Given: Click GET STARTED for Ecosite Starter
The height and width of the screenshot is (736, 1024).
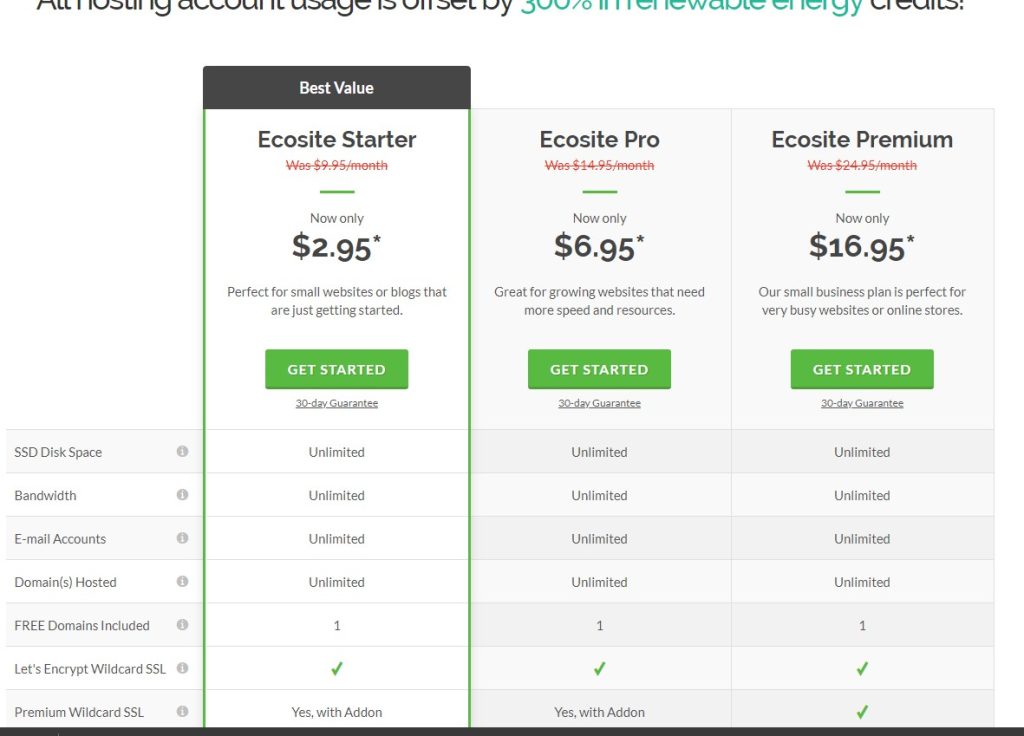Looking at the screenshot, I should (336, 369).
